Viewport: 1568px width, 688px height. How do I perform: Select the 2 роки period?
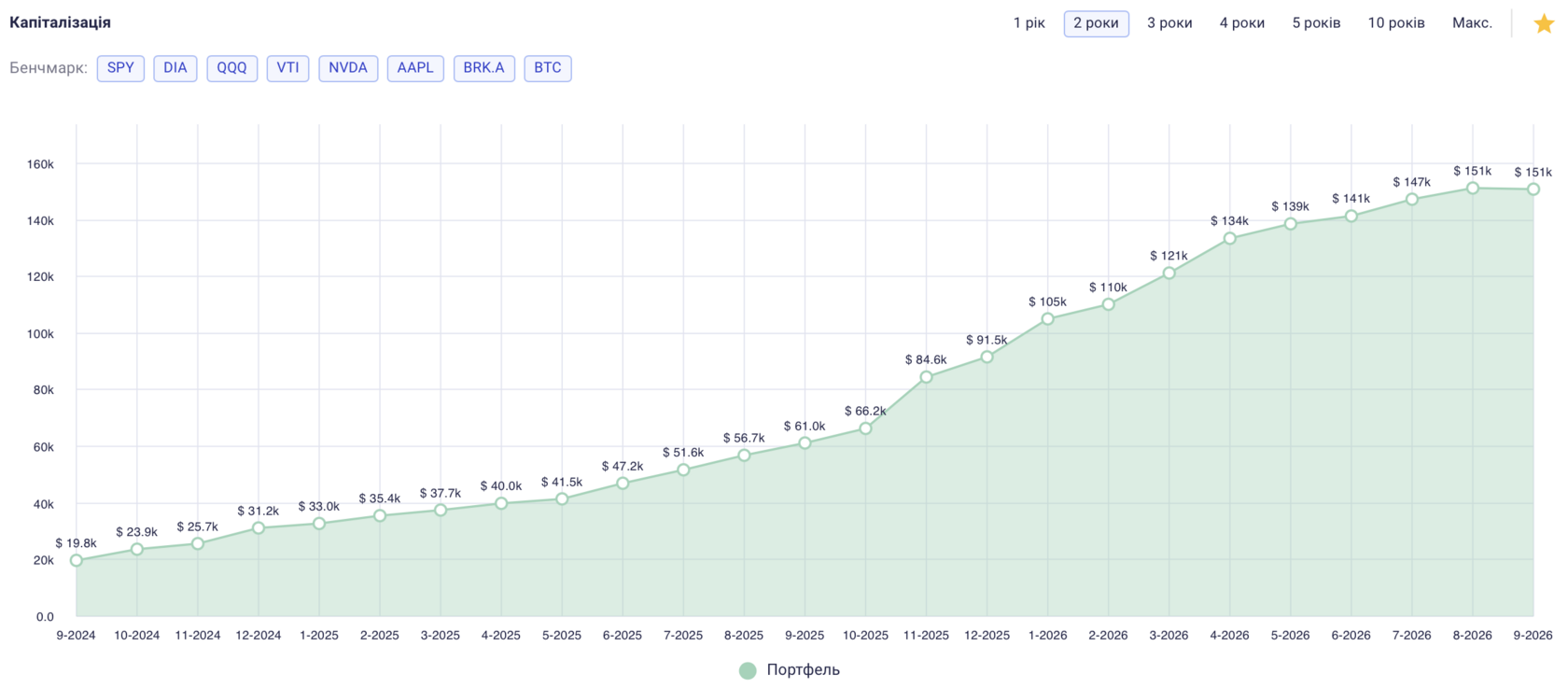[x=1097, y=23]
